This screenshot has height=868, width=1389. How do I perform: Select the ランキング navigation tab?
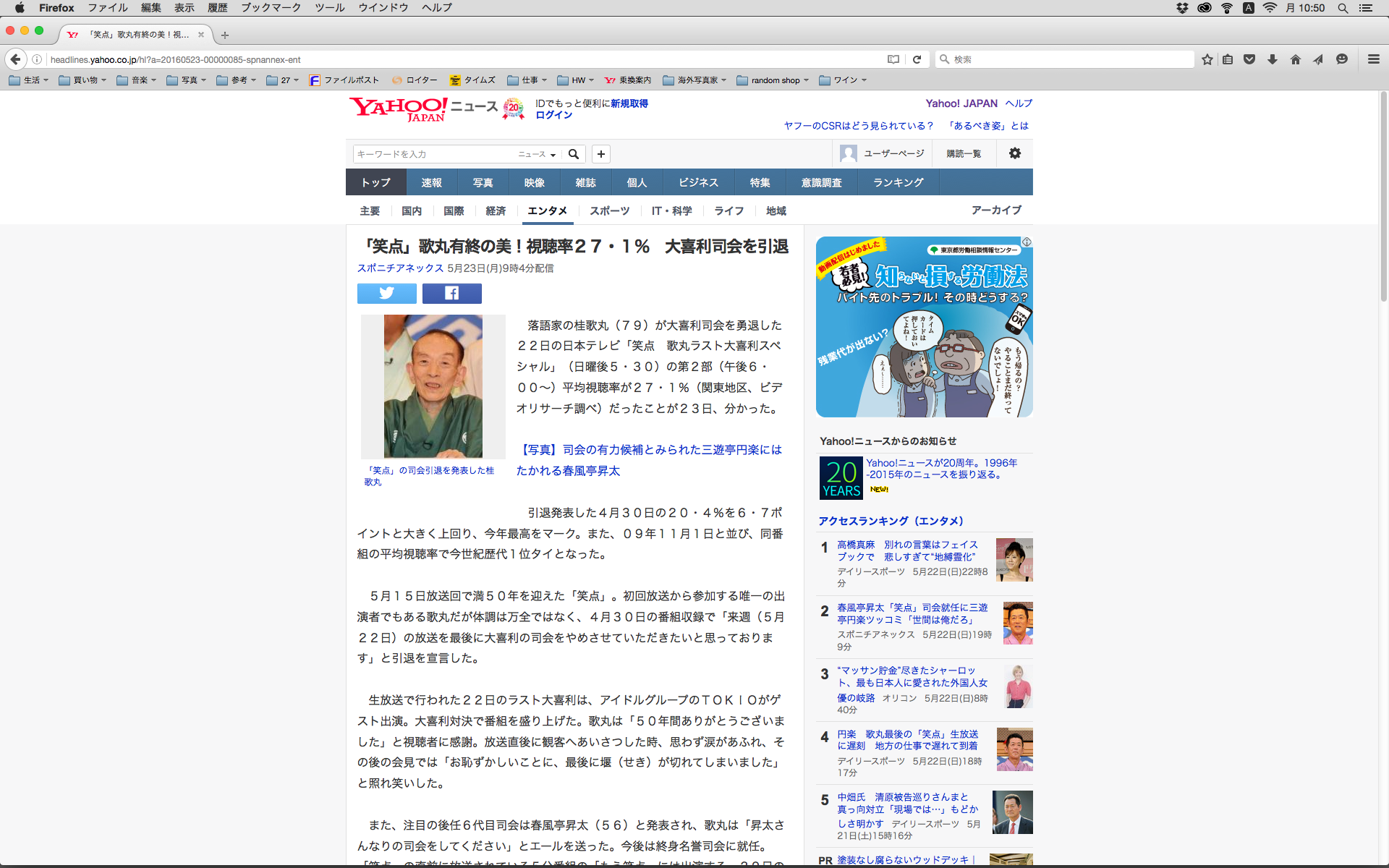click(898, 182)
